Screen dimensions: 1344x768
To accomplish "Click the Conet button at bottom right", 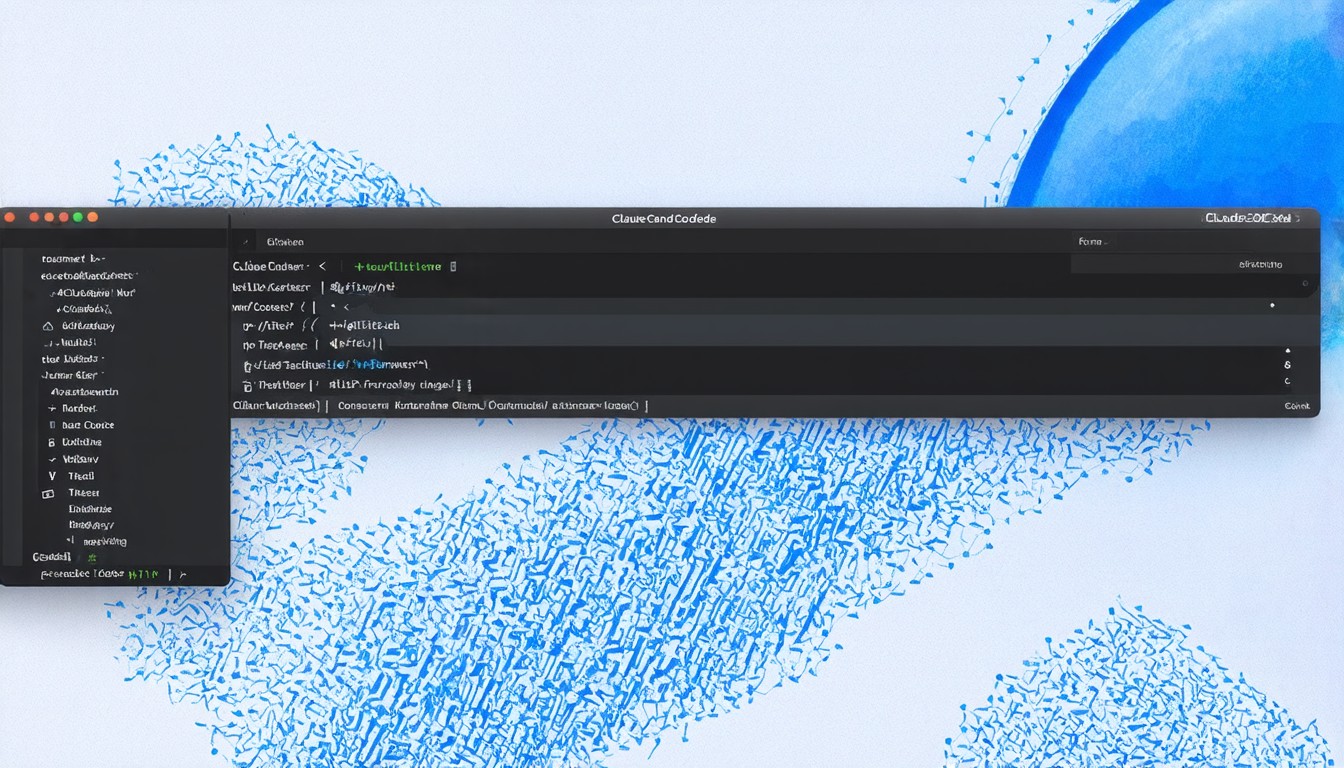I will point(1297,406).
